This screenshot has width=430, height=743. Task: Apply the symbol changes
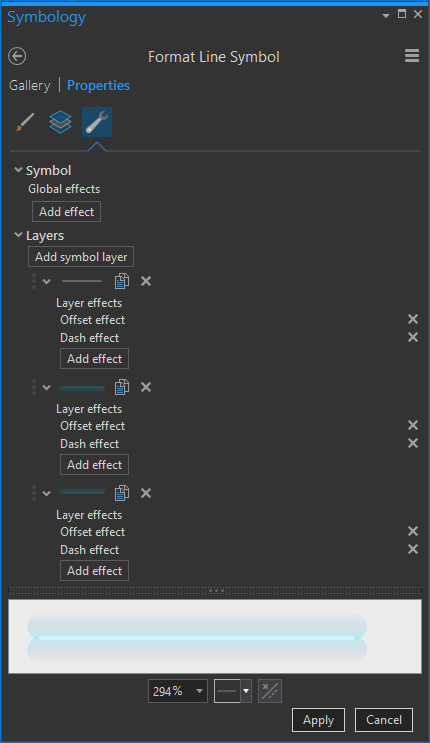[318, 720]
